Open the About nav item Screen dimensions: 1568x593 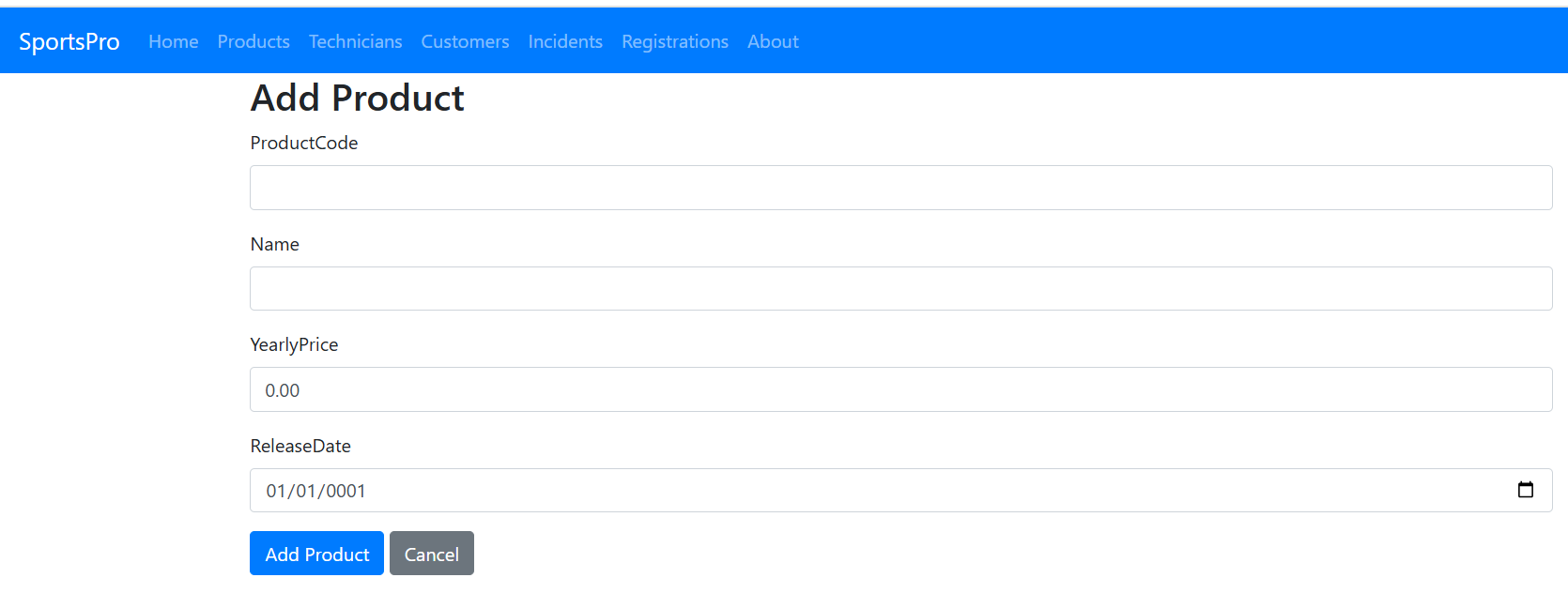click(773, 41)
